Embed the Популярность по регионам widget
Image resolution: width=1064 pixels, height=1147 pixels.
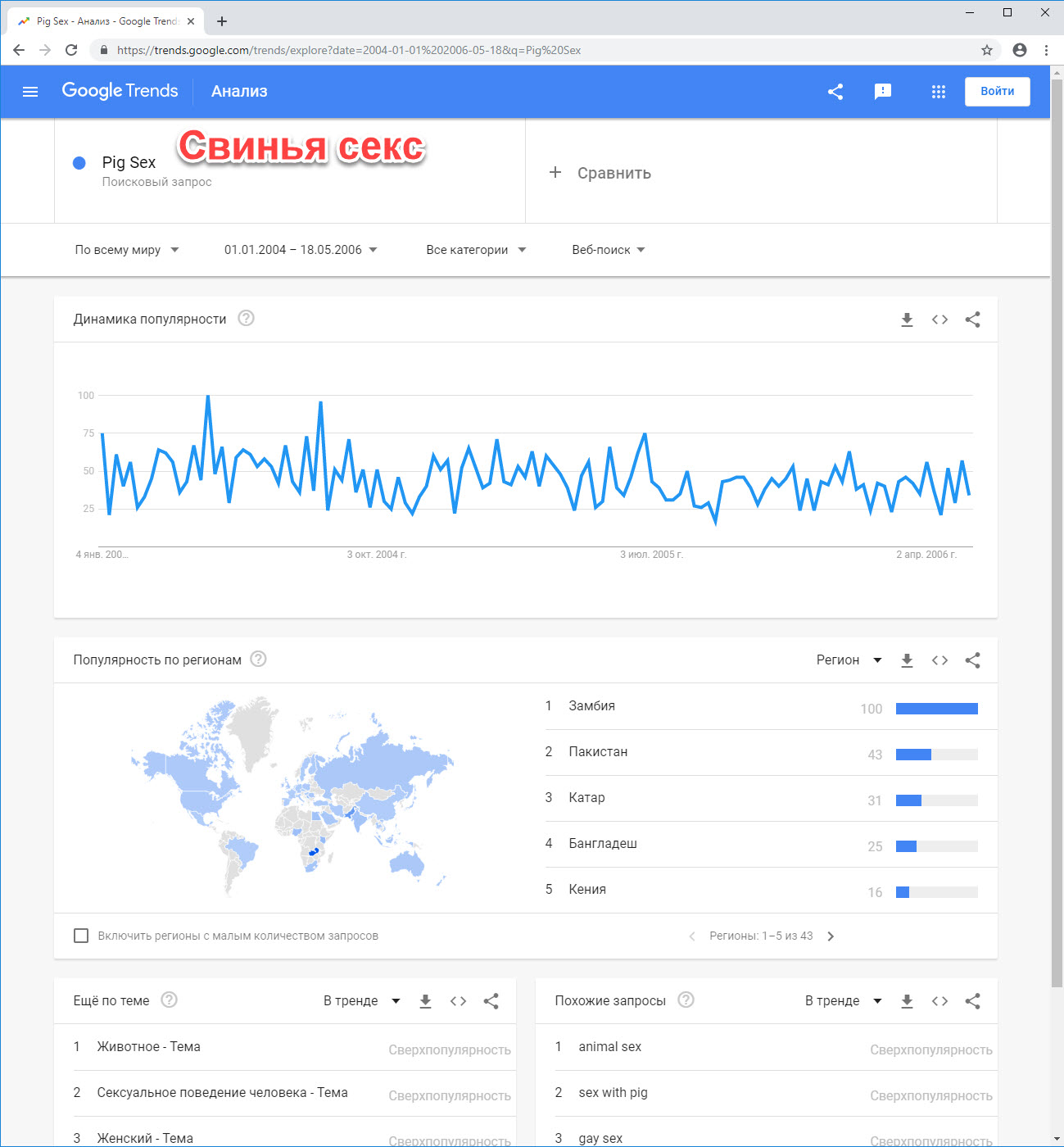pyautogui.click(x=939, y=660)
